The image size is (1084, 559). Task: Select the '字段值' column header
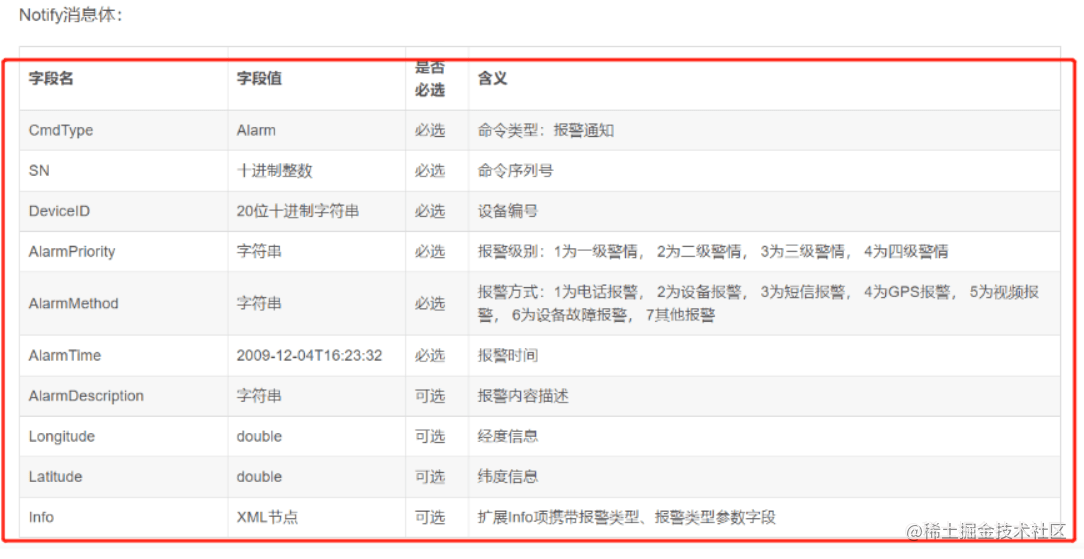259,78
